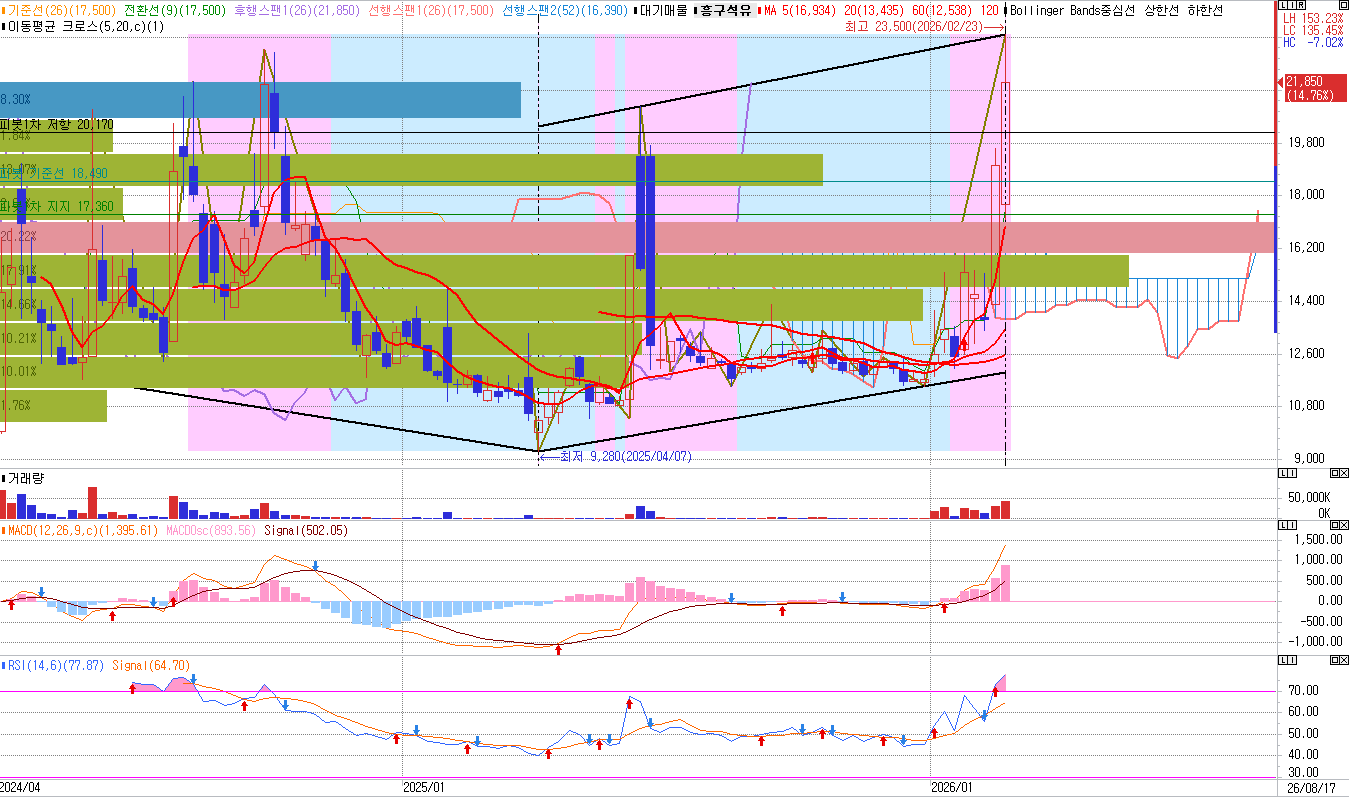
Task: Close the volume (거래량) panel
Action: point(1344,473)
